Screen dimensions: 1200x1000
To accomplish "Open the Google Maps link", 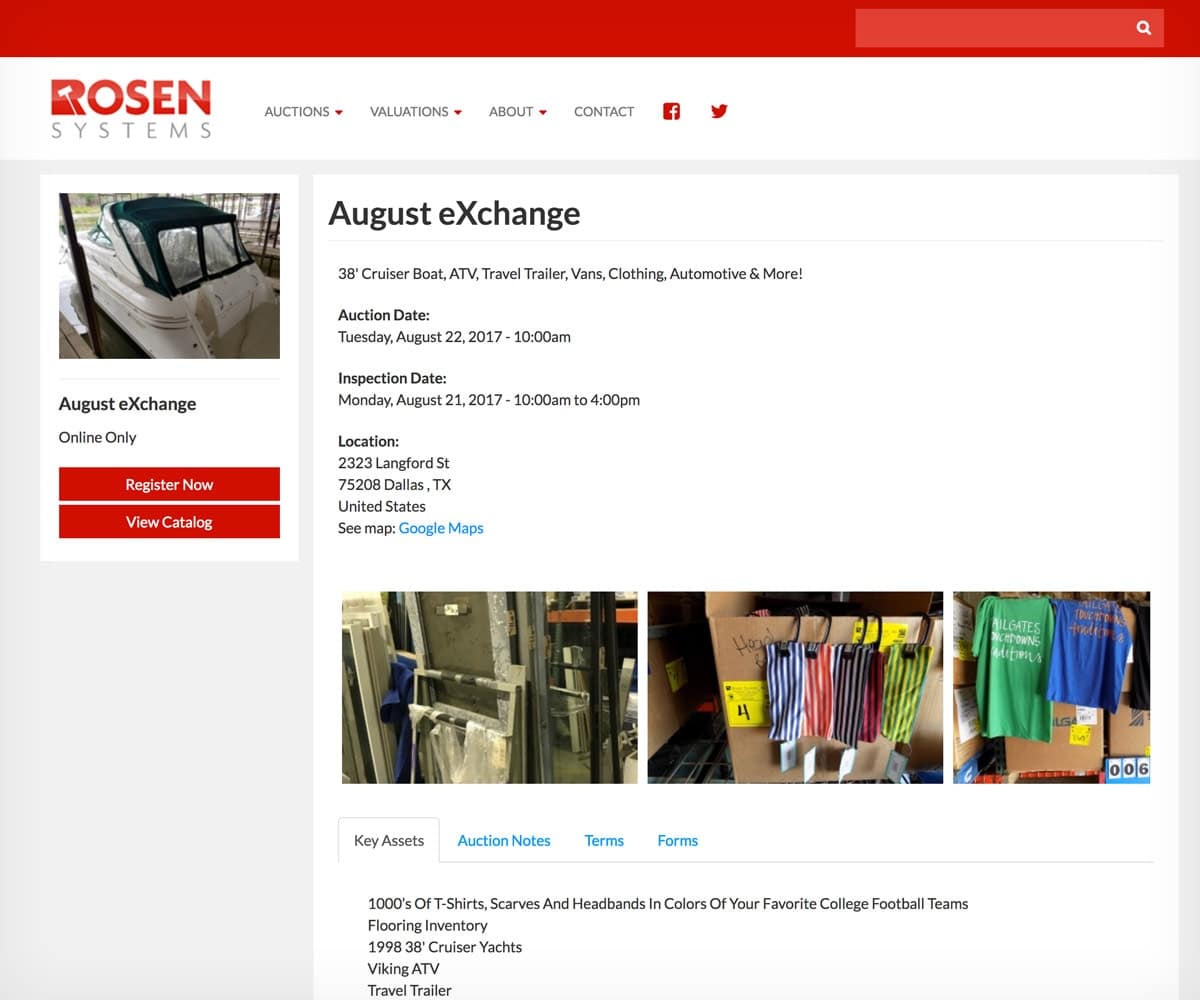I will 441,528.
